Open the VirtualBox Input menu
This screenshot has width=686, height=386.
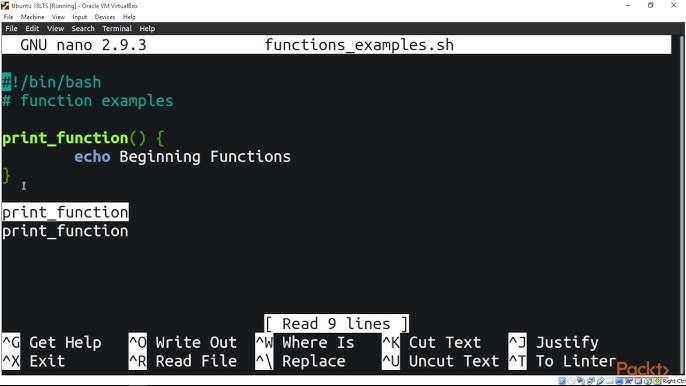[x=80, y=17]
